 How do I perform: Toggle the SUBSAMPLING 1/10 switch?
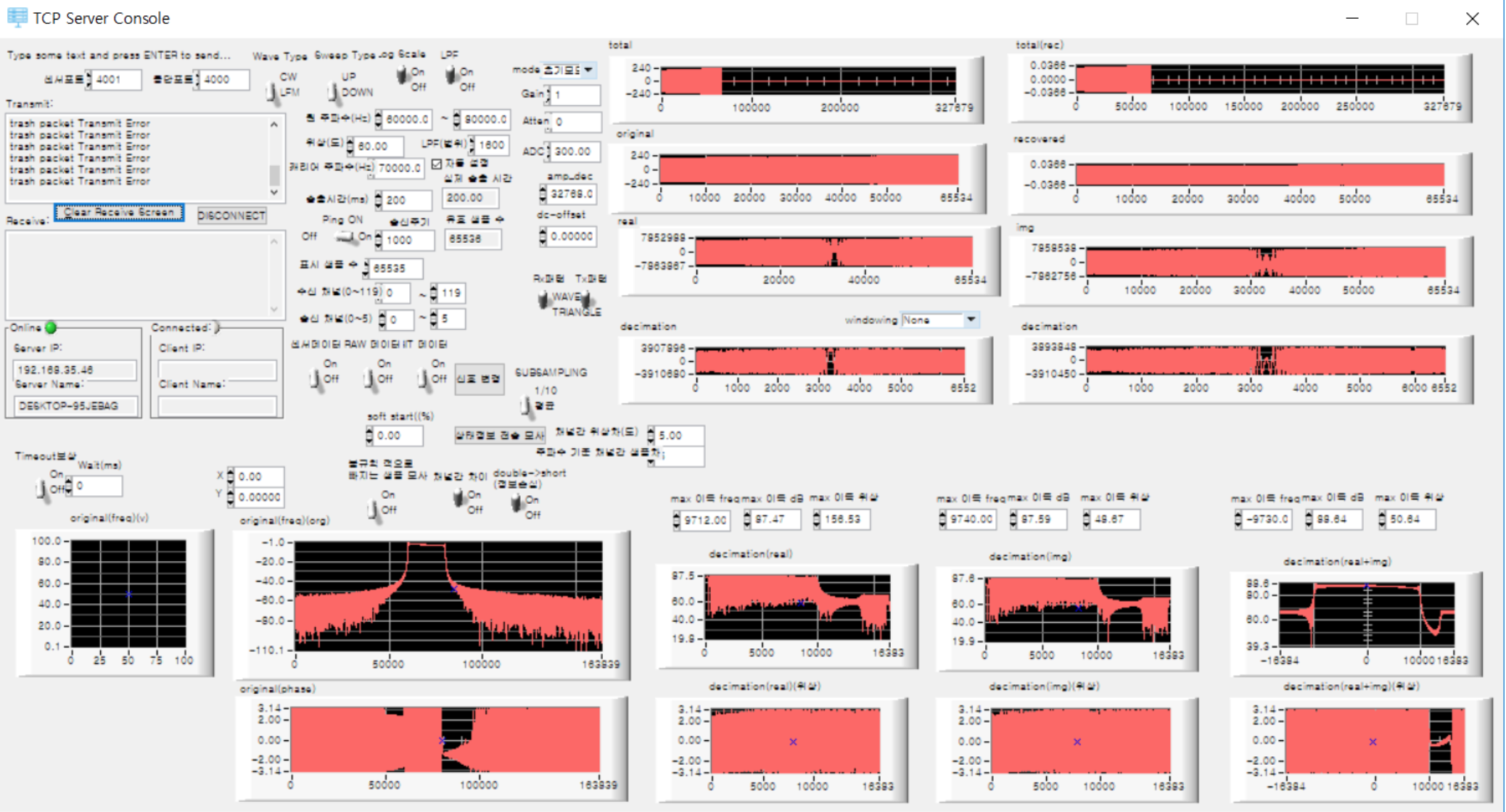point(526,406)
